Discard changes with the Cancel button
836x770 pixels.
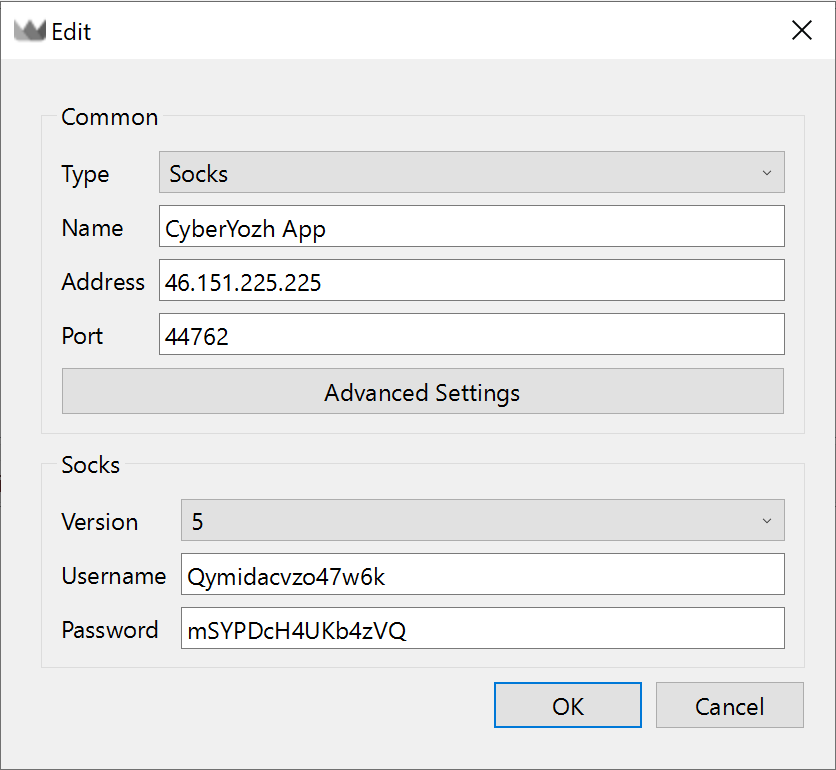[x=729, y=705]
